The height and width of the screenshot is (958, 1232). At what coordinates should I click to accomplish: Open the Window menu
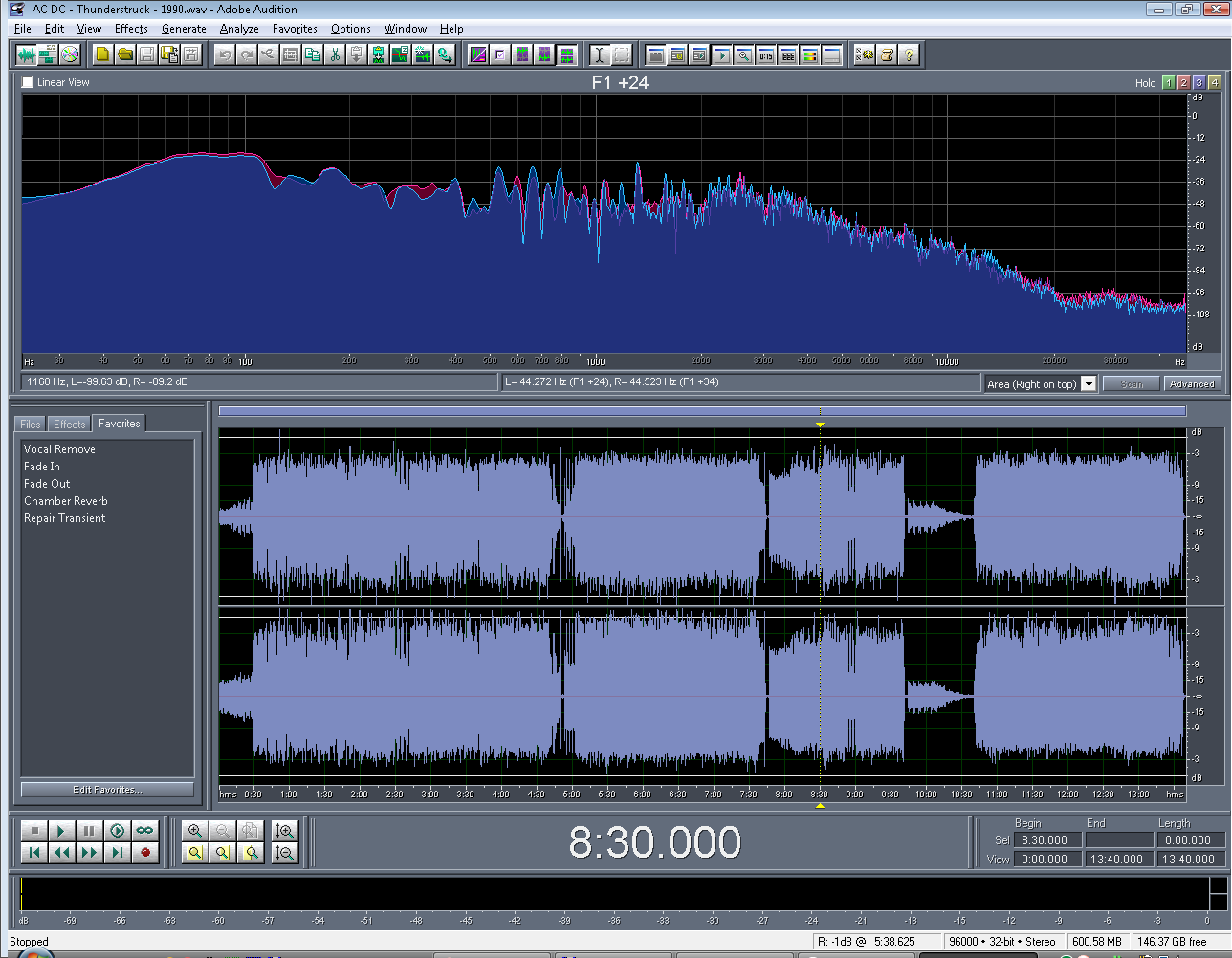406,29
